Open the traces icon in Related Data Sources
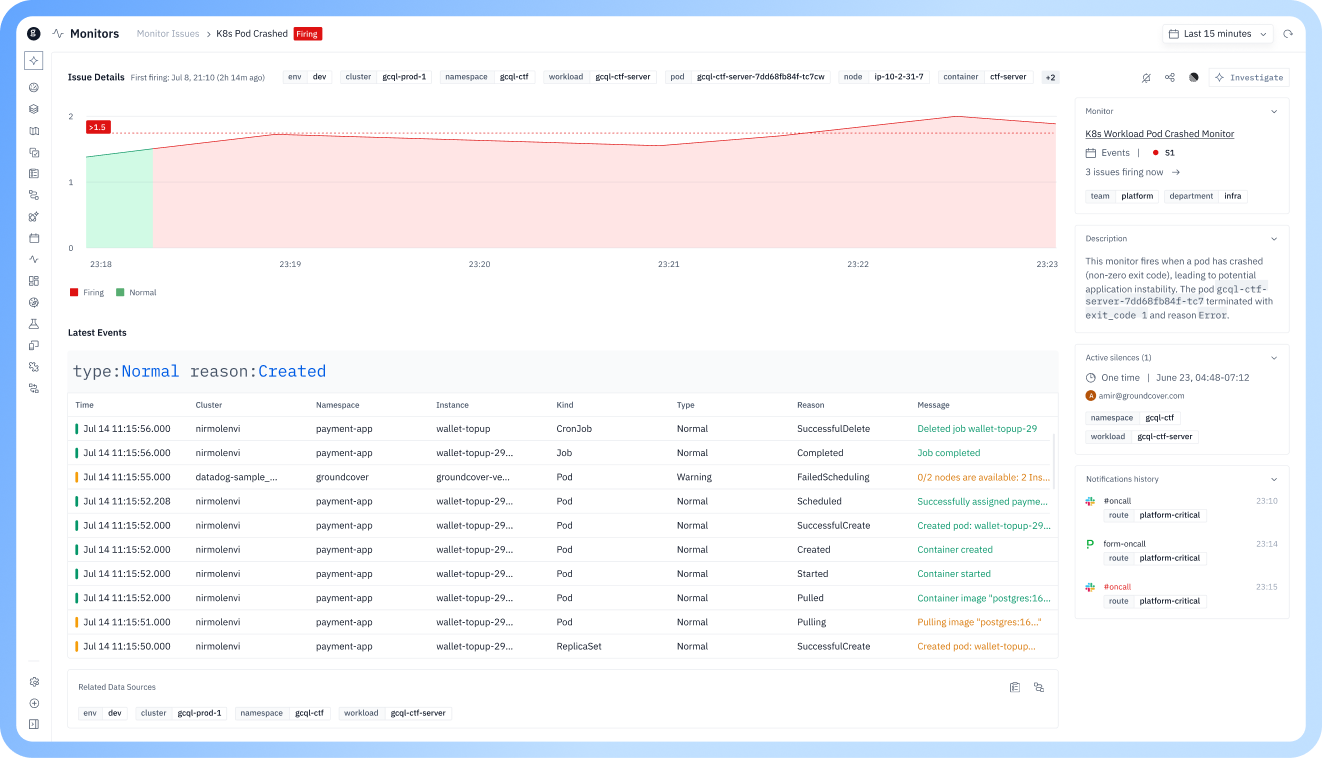The width and height of the screenshot is (1322, 758). tap(1039, 687)
